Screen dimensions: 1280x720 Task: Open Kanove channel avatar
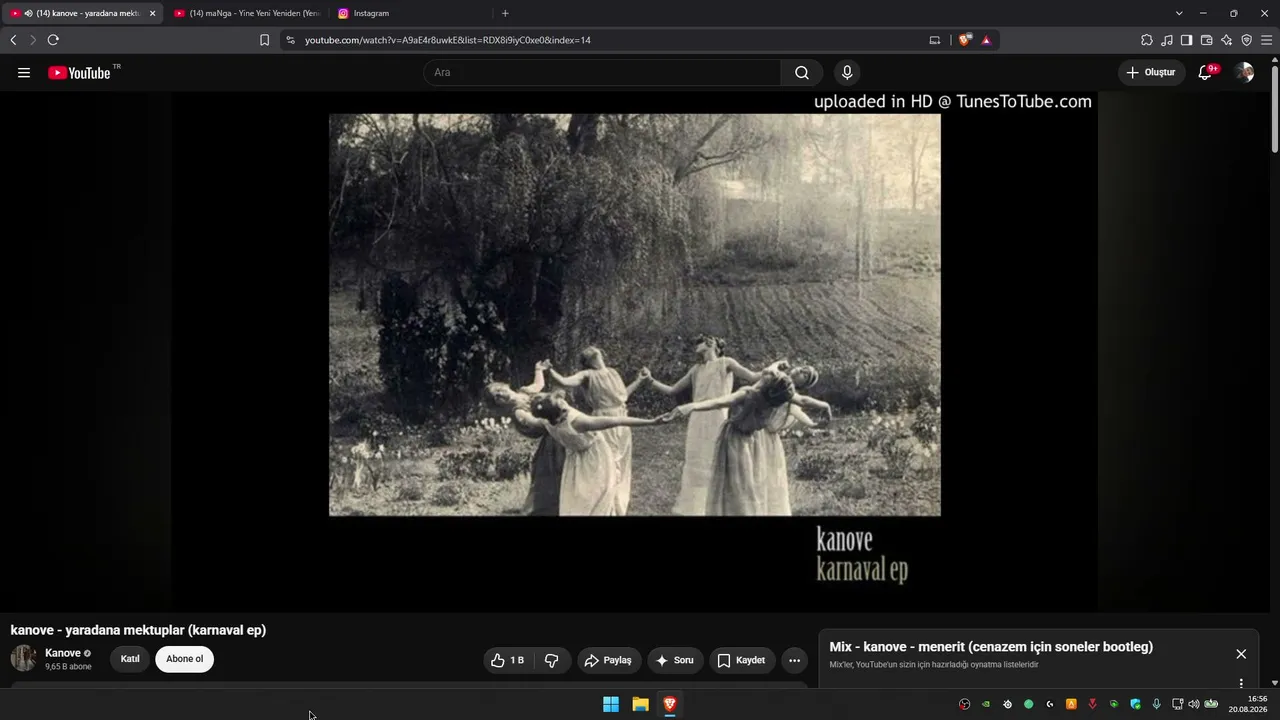pyautogui.click(x=23, y=658)
